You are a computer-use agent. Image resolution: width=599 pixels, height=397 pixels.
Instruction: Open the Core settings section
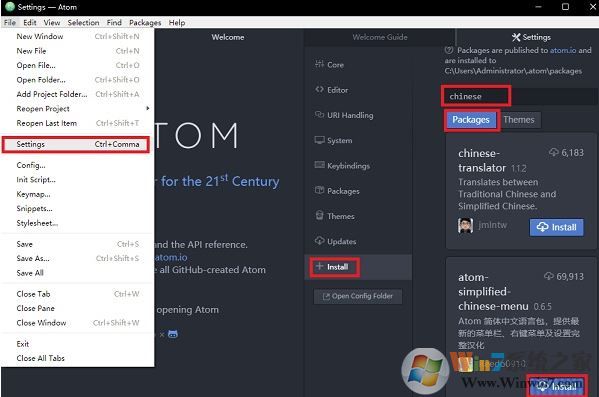pyautogui.click(x=358, y=65)
